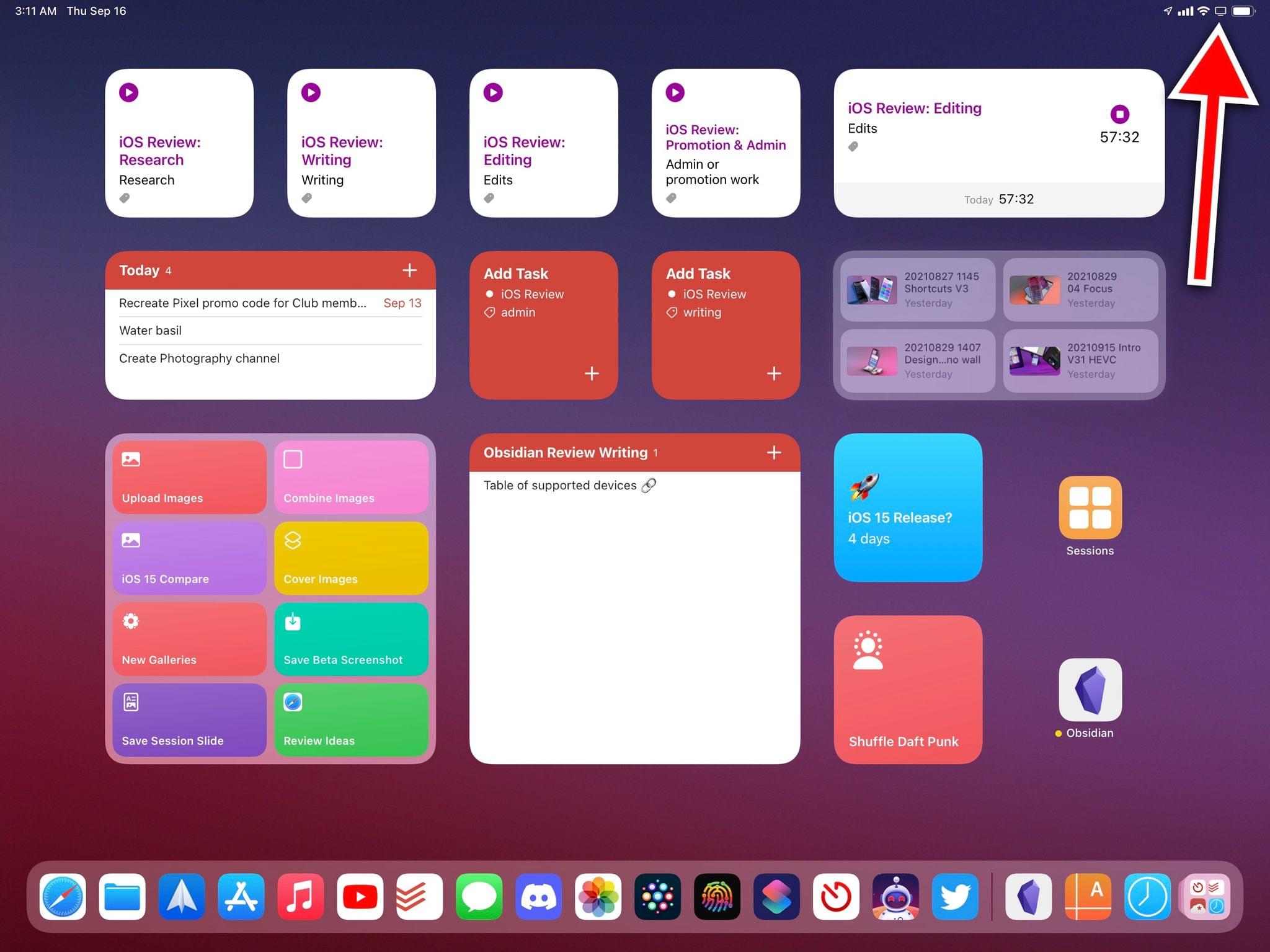The width and height of the screenshot is (1270, 952).
Task: Tap the Sep 13 due date
Action: 402,303
